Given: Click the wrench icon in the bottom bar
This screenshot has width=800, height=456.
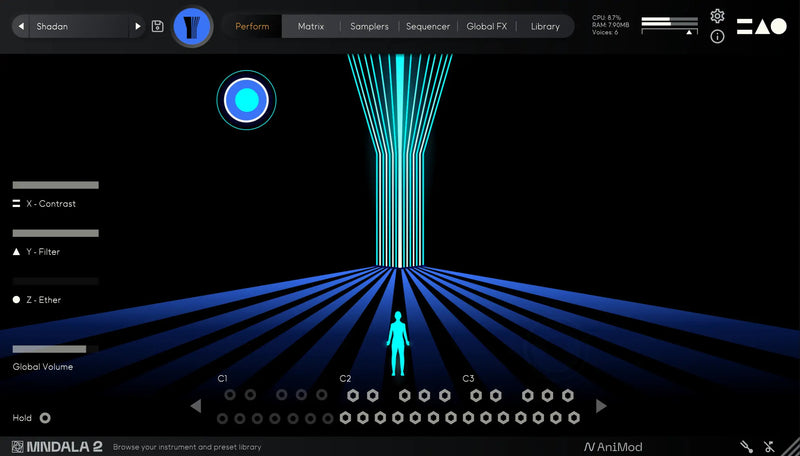Looking at the screenshot, I should point(746,447).
